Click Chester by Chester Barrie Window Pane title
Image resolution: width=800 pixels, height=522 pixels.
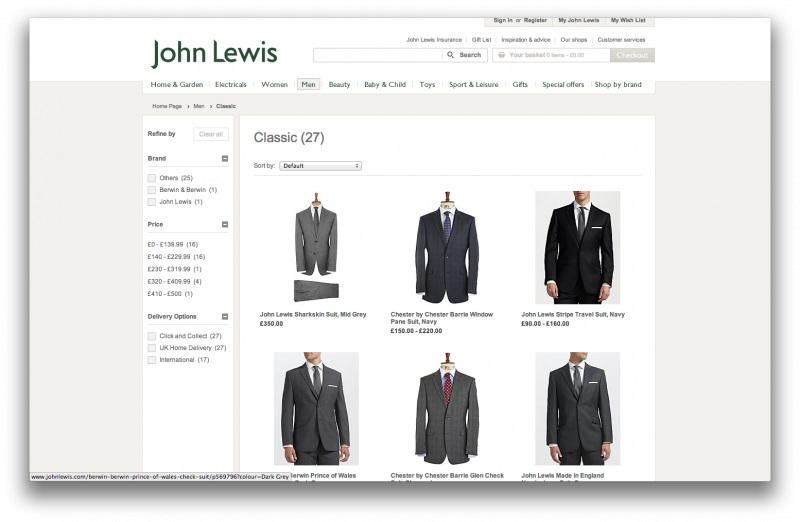click(442, 318)
